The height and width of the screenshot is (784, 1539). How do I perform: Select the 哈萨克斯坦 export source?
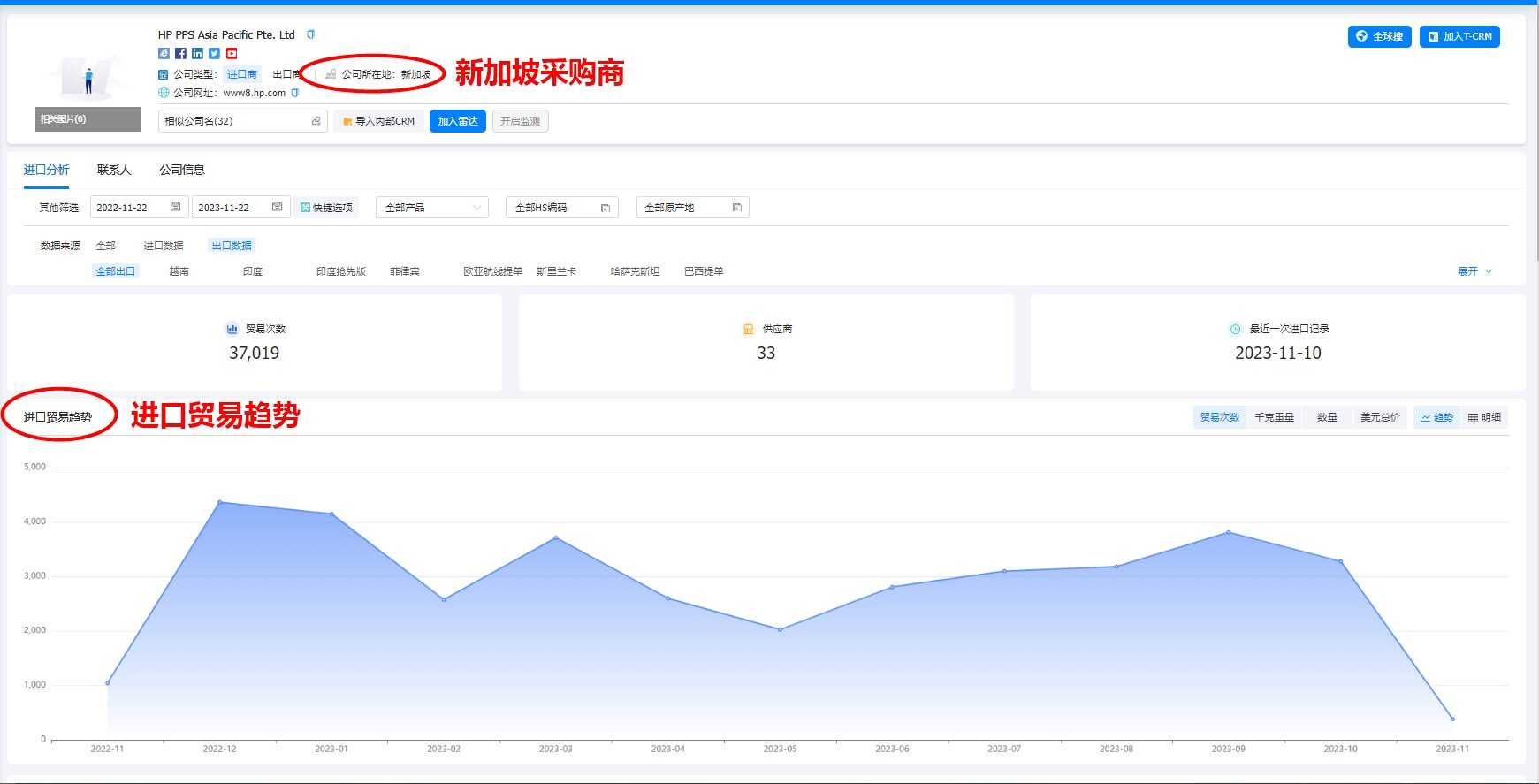click(x=635, y=271)
